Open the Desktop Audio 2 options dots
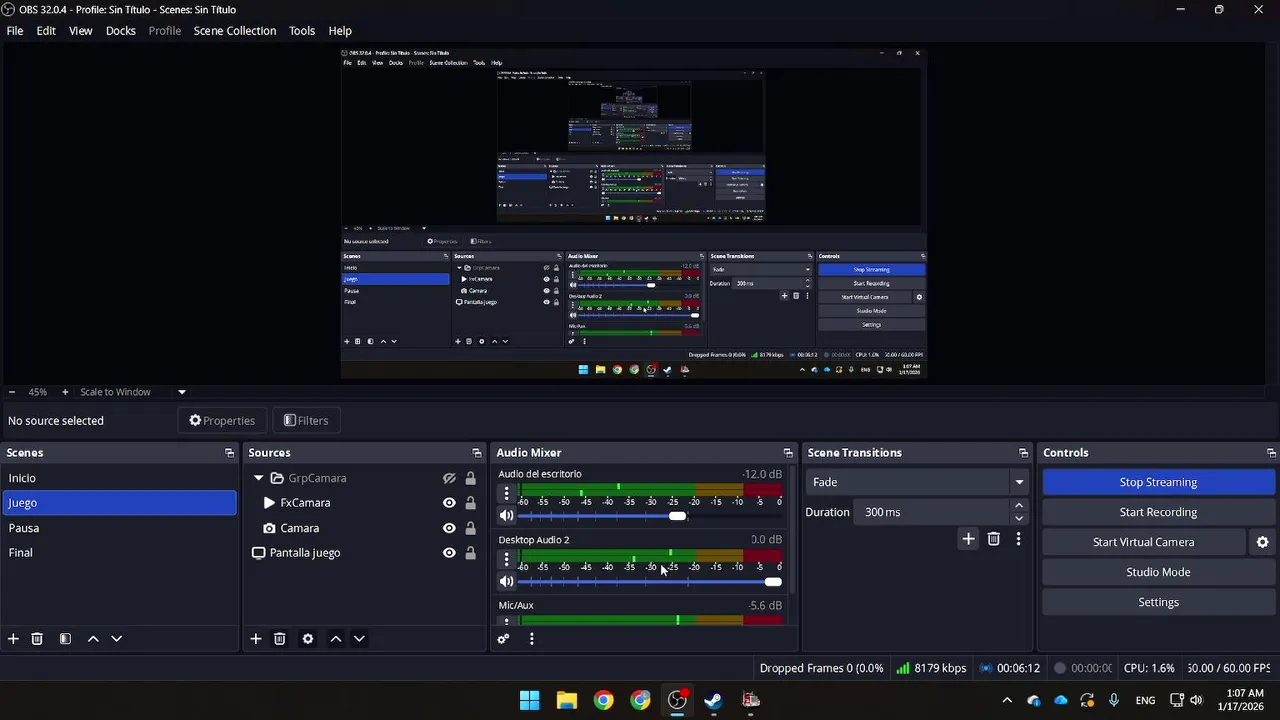 (506, 559)
